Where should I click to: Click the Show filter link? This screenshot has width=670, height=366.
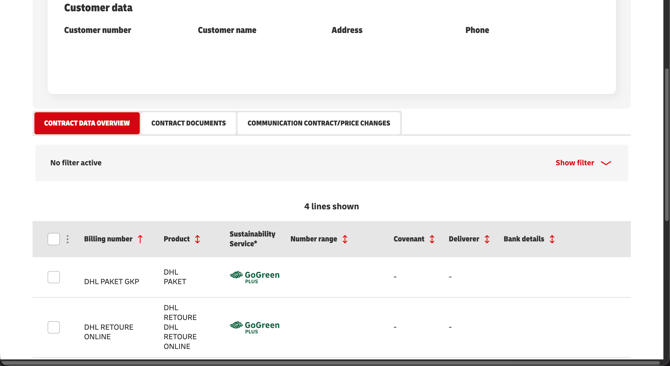[575, 163]
